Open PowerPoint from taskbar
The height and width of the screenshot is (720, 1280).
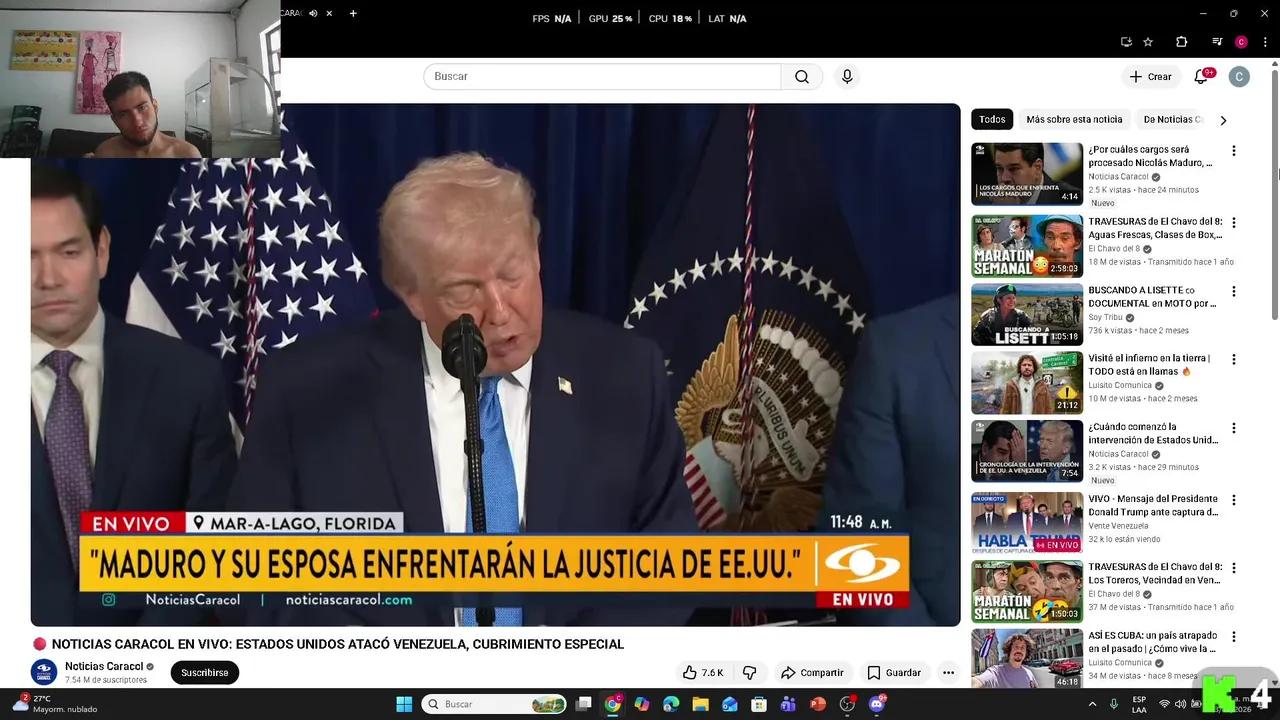(x=817, y=704)
